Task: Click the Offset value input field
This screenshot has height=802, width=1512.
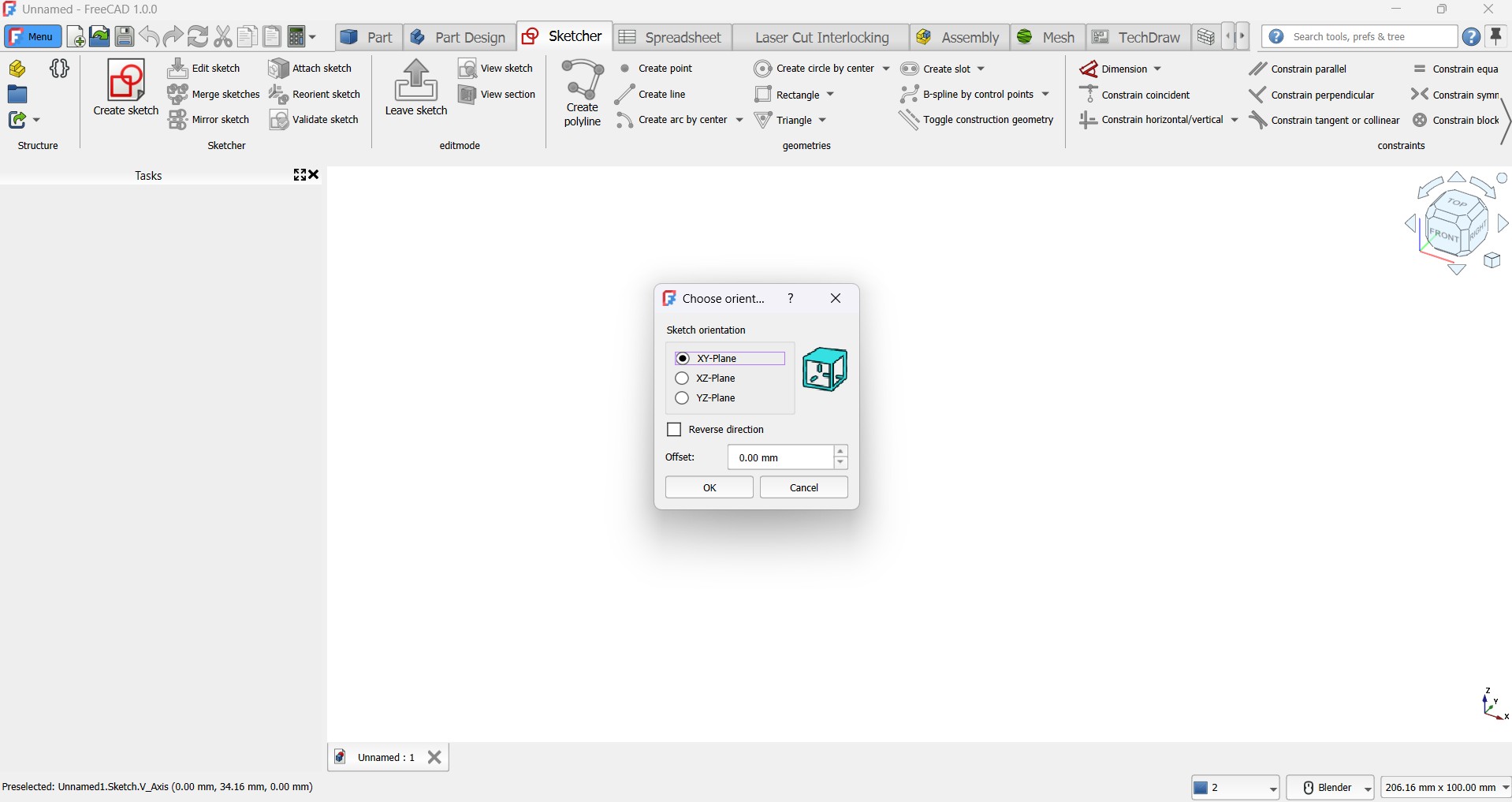Action: coord(780,457)
